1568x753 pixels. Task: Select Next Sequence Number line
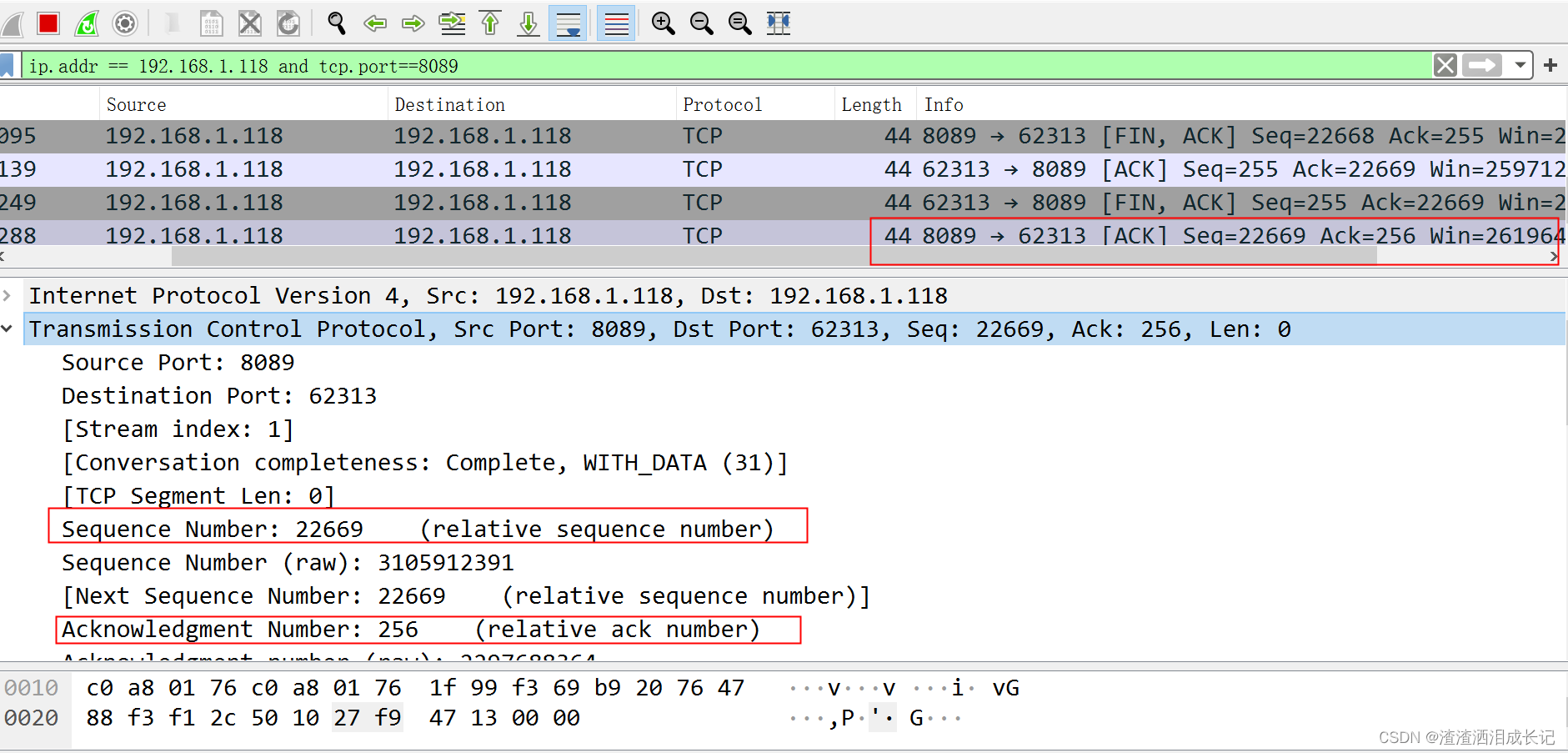coord(467,596)
